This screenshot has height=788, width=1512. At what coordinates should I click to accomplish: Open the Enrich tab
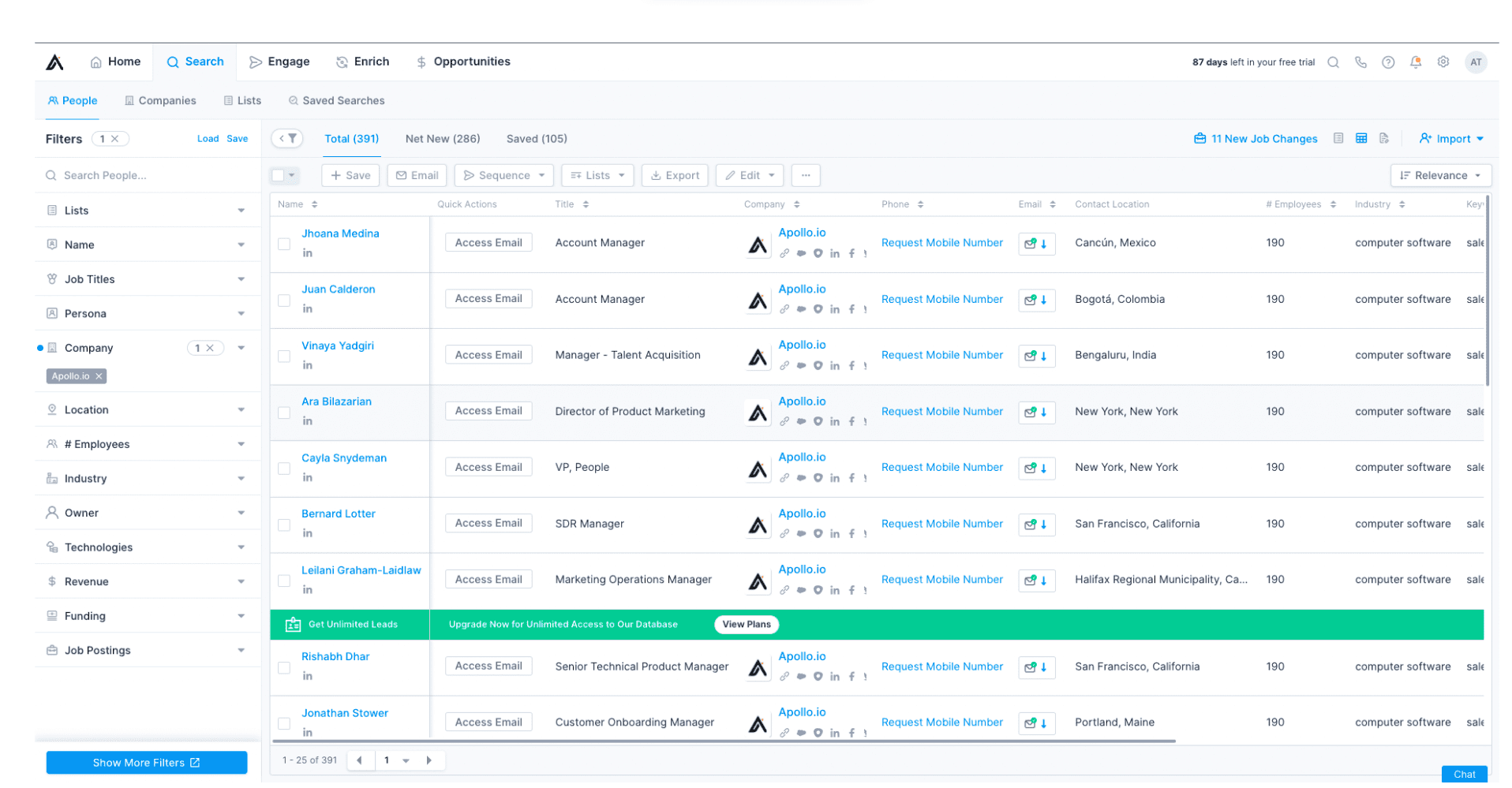click(362, 62)
